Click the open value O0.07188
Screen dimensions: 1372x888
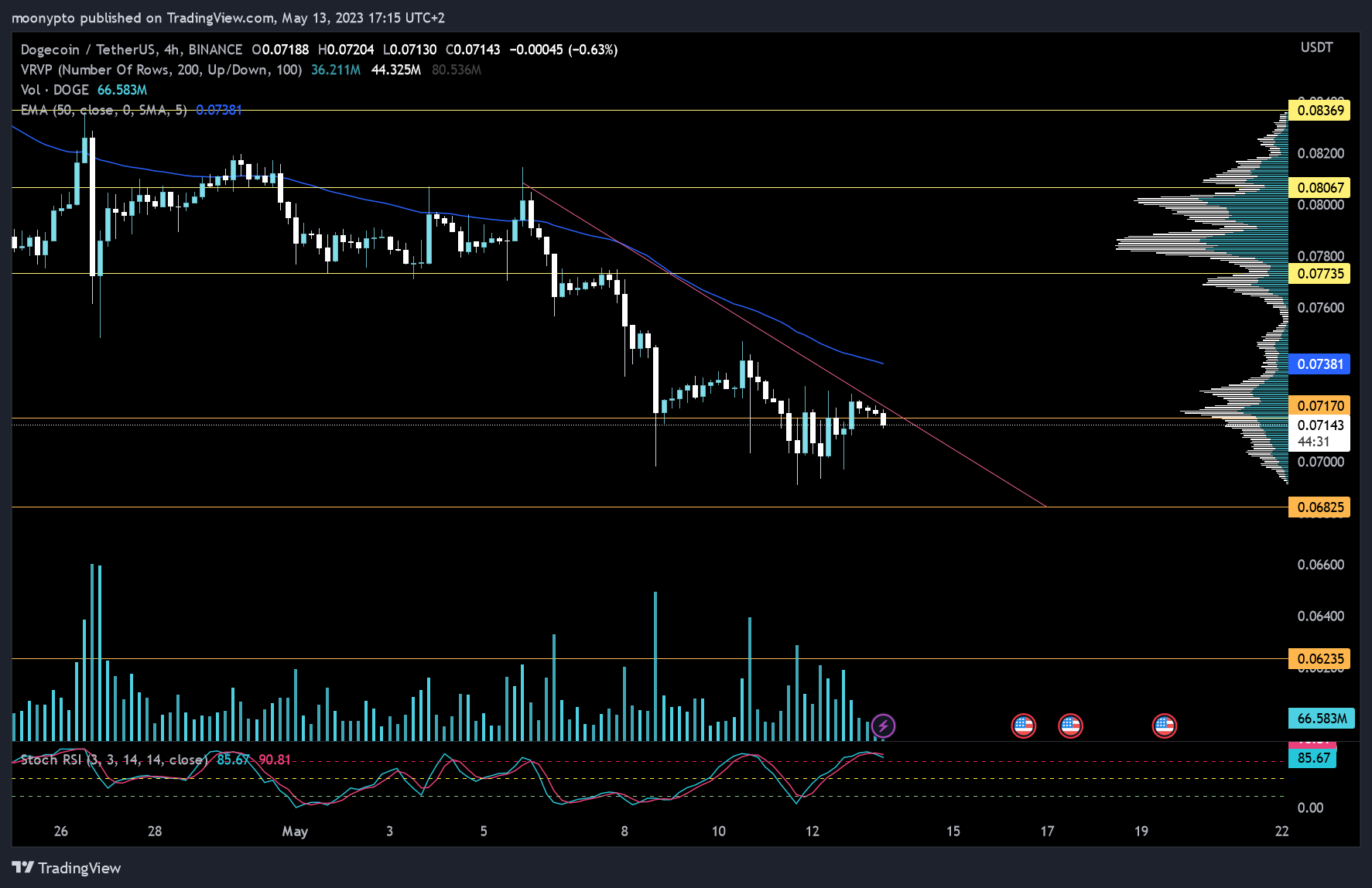tap(280, 50)
